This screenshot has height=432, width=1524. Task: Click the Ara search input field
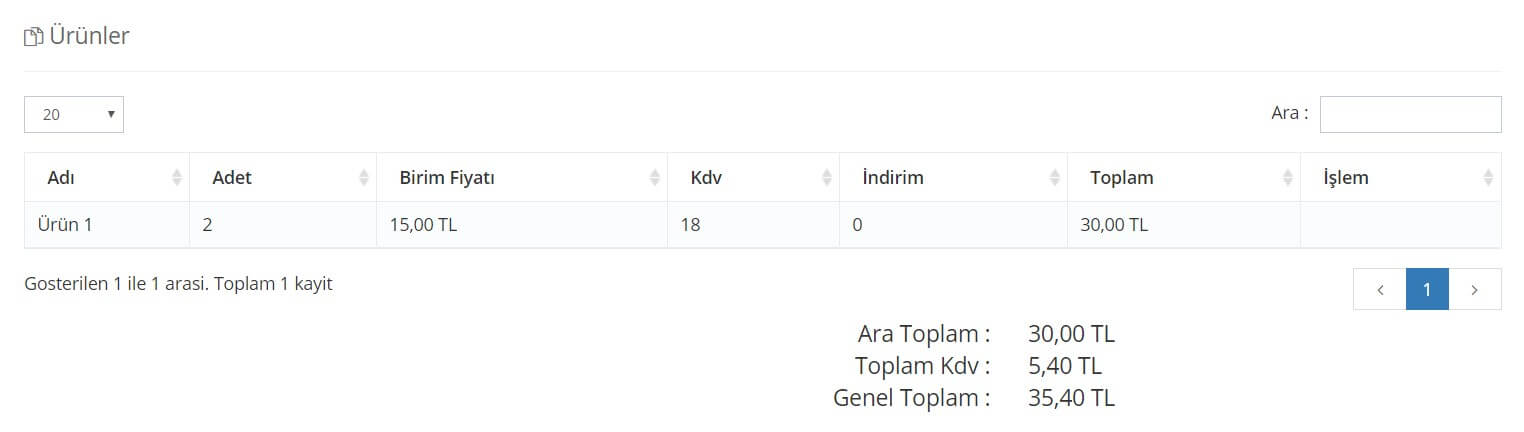click(x=1410, y=114)
